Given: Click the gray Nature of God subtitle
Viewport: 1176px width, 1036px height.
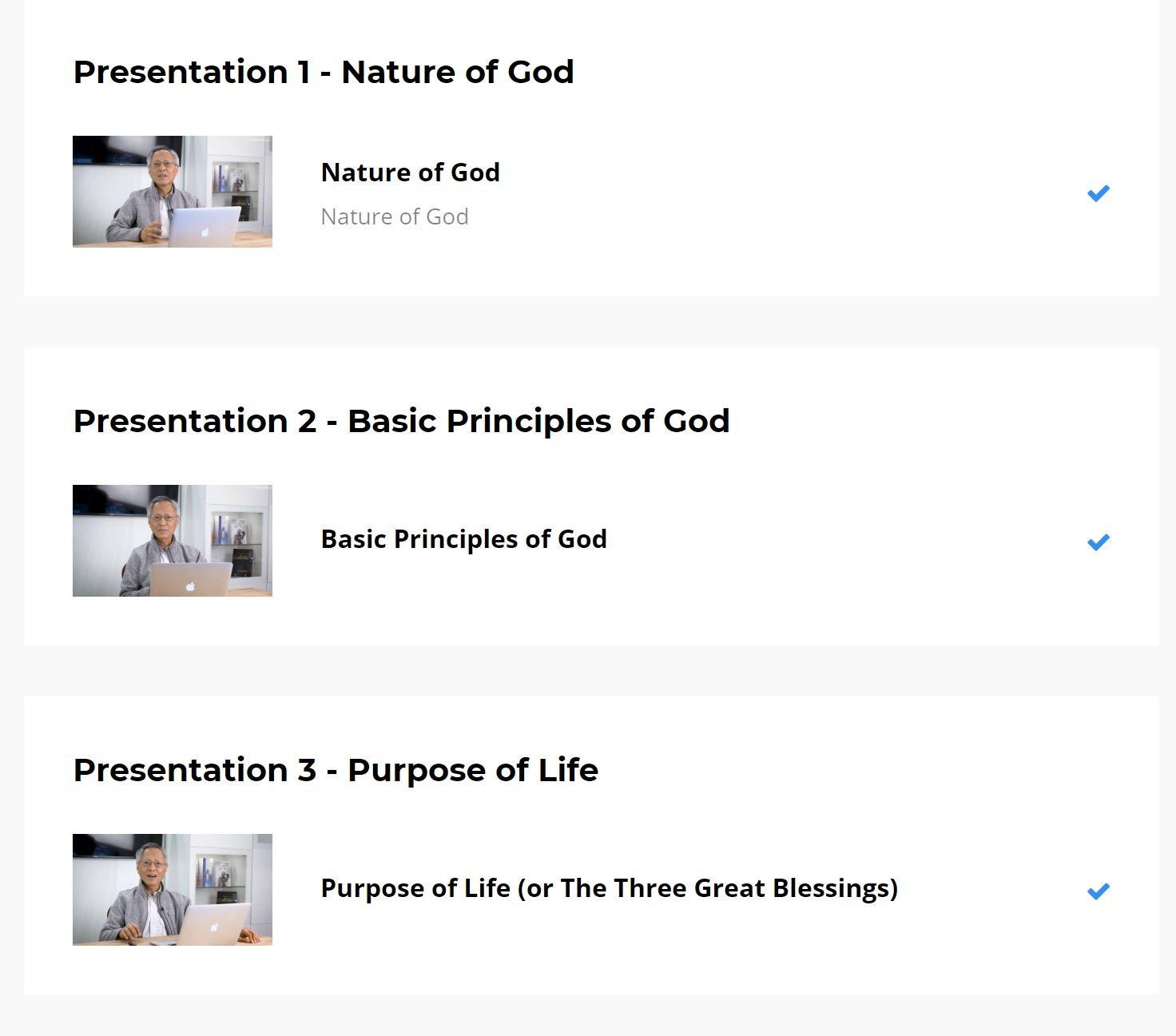Looking at the screenshot, I should [395, 216].
